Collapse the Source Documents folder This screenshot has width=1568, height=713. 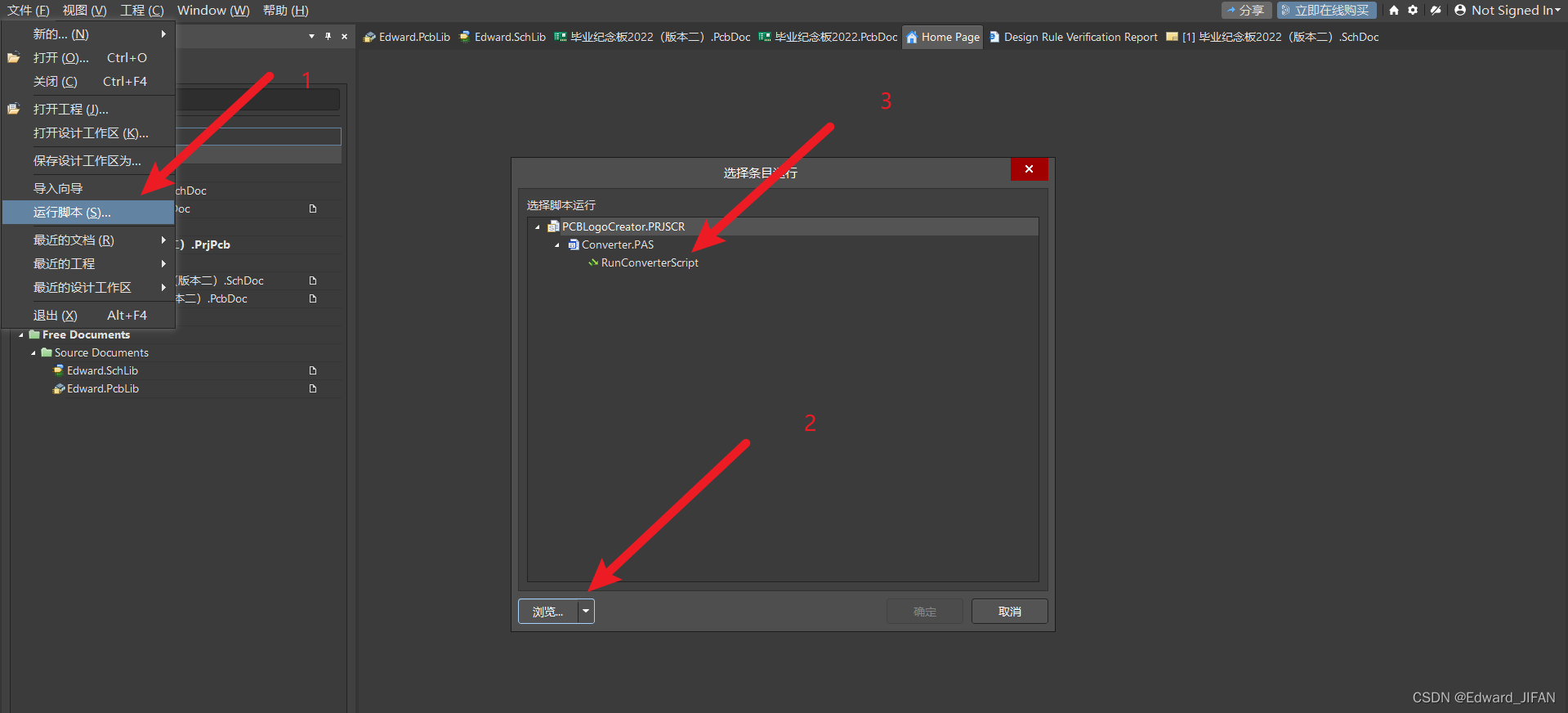(x=34, y=353)
